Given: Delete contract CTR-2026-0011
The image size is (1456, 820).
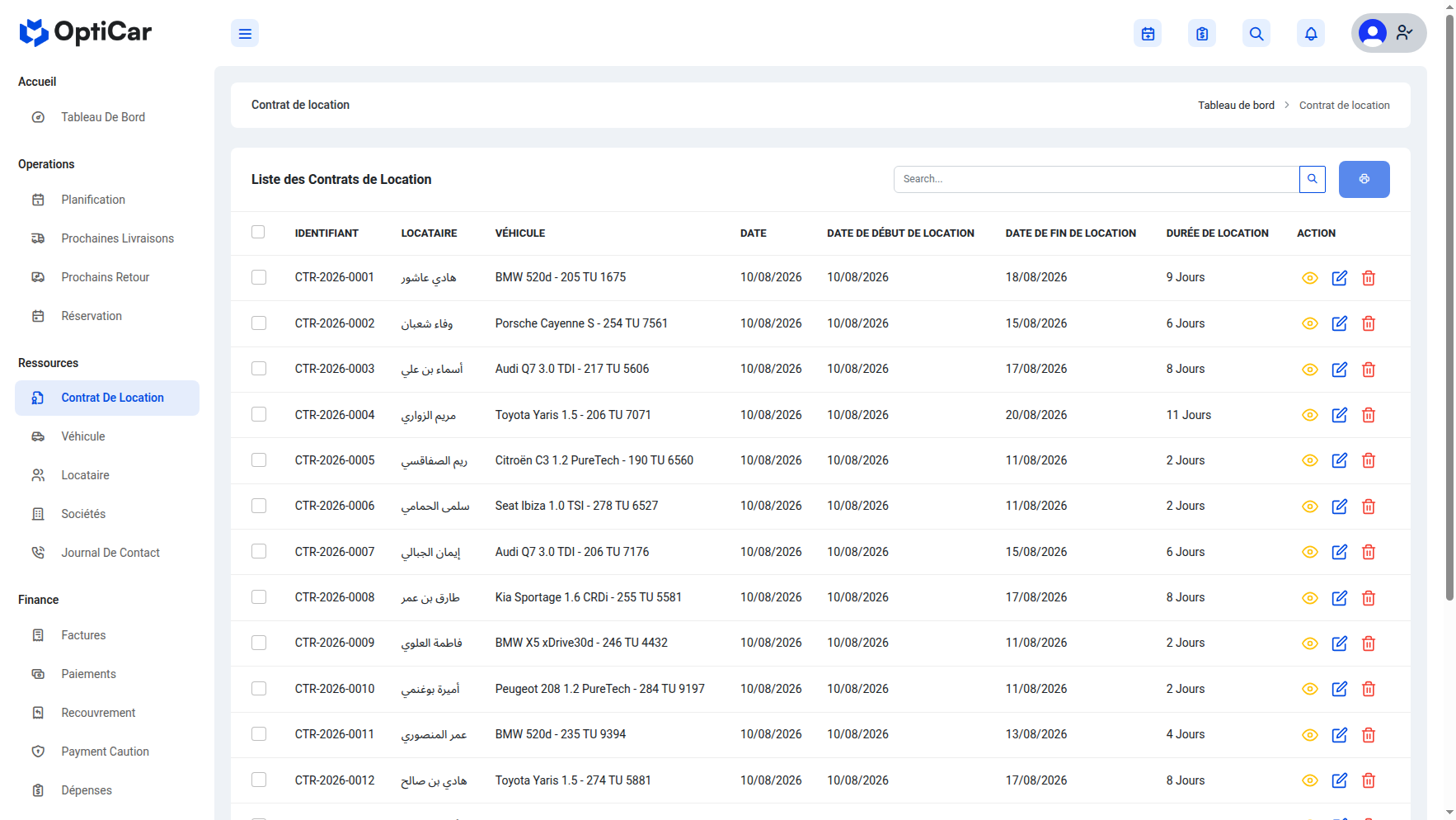Looking at the screenshot, I should coord(1369,734).
